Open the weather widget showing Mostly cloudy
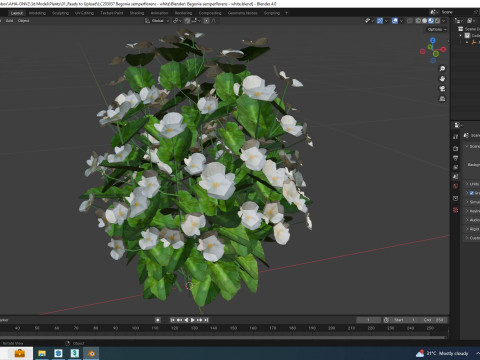 coord(442,353)
